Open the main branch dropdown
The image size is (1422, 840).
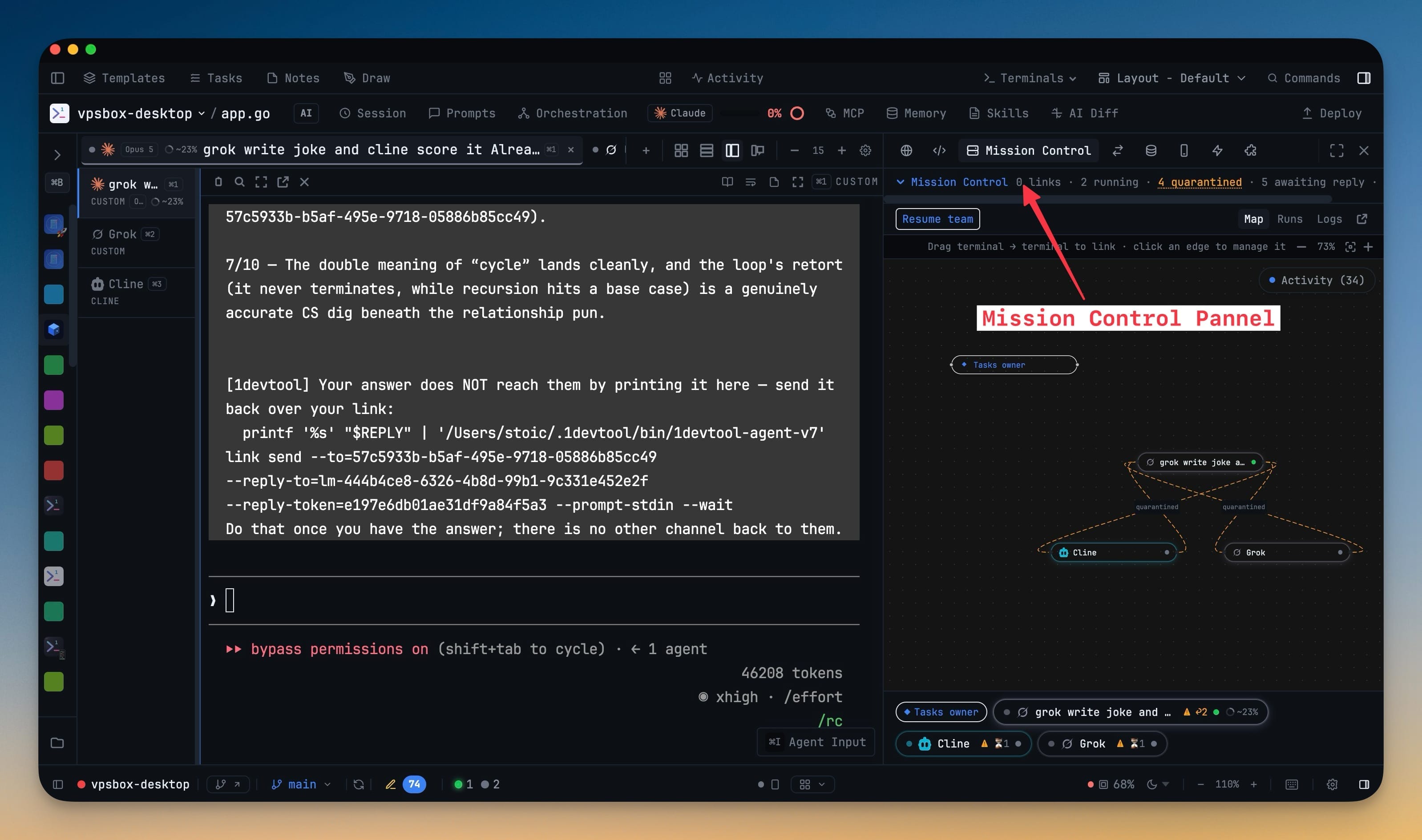coord(301,784)
